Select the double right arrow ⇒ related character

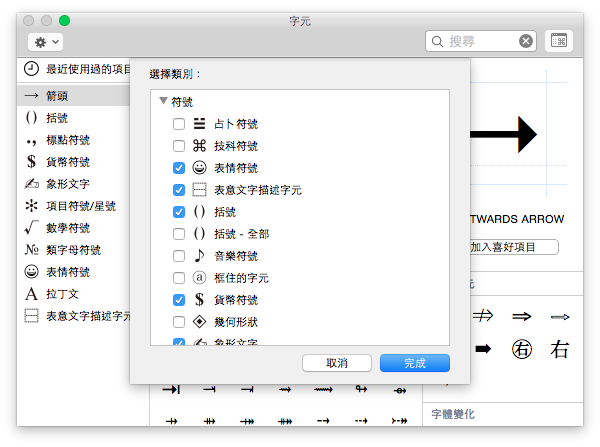522,316
